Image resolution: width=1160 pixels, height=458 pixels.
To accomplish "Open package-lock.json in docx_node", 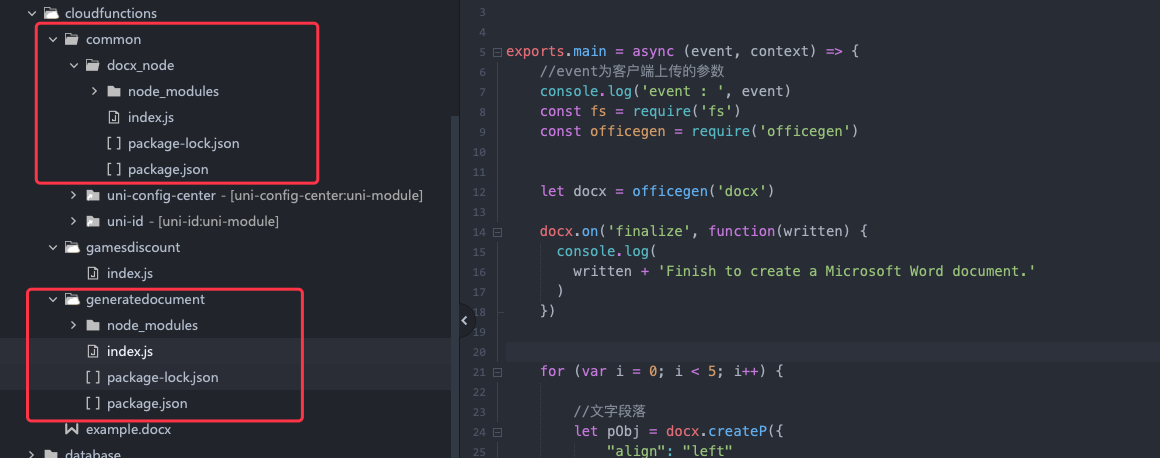I will coord(183,144).
